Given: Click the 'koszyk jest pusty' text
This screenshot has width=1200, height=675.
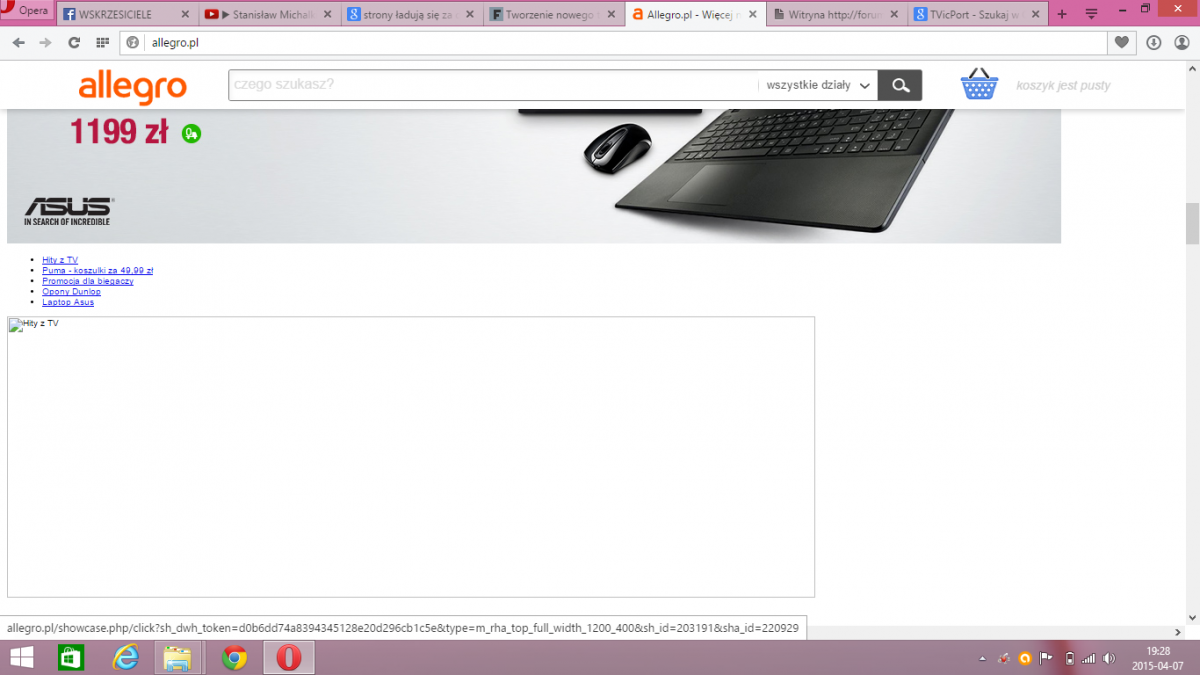Looking at the screenshot, I should (x=1063, y=86).
